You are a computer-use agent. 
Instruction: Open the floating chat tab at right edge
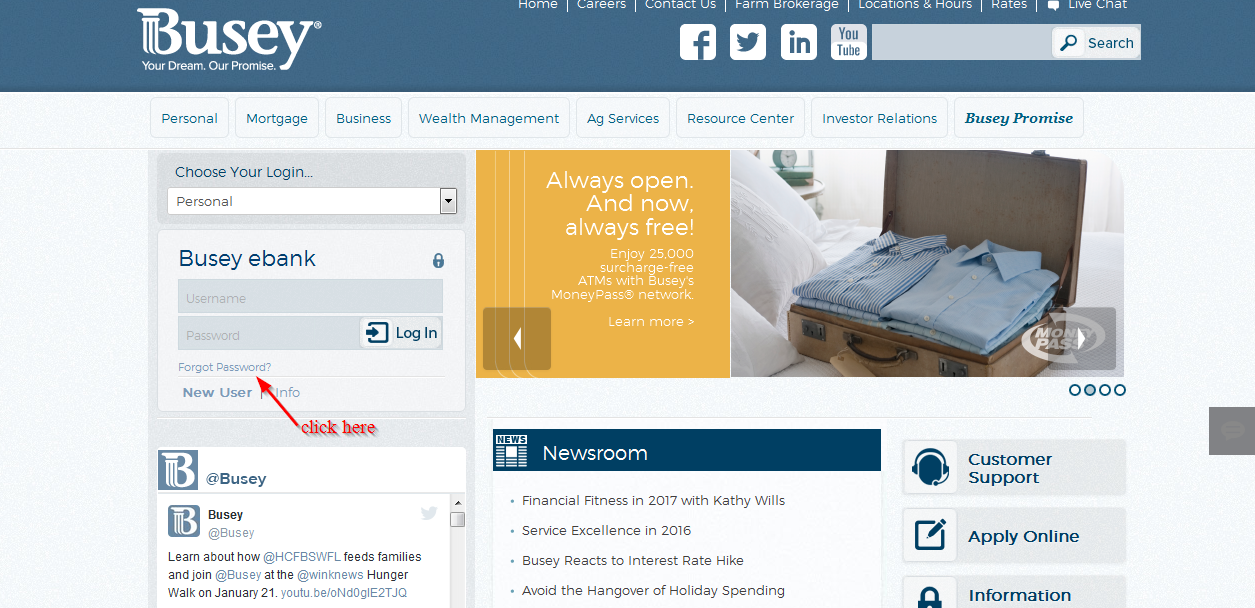1232,431
